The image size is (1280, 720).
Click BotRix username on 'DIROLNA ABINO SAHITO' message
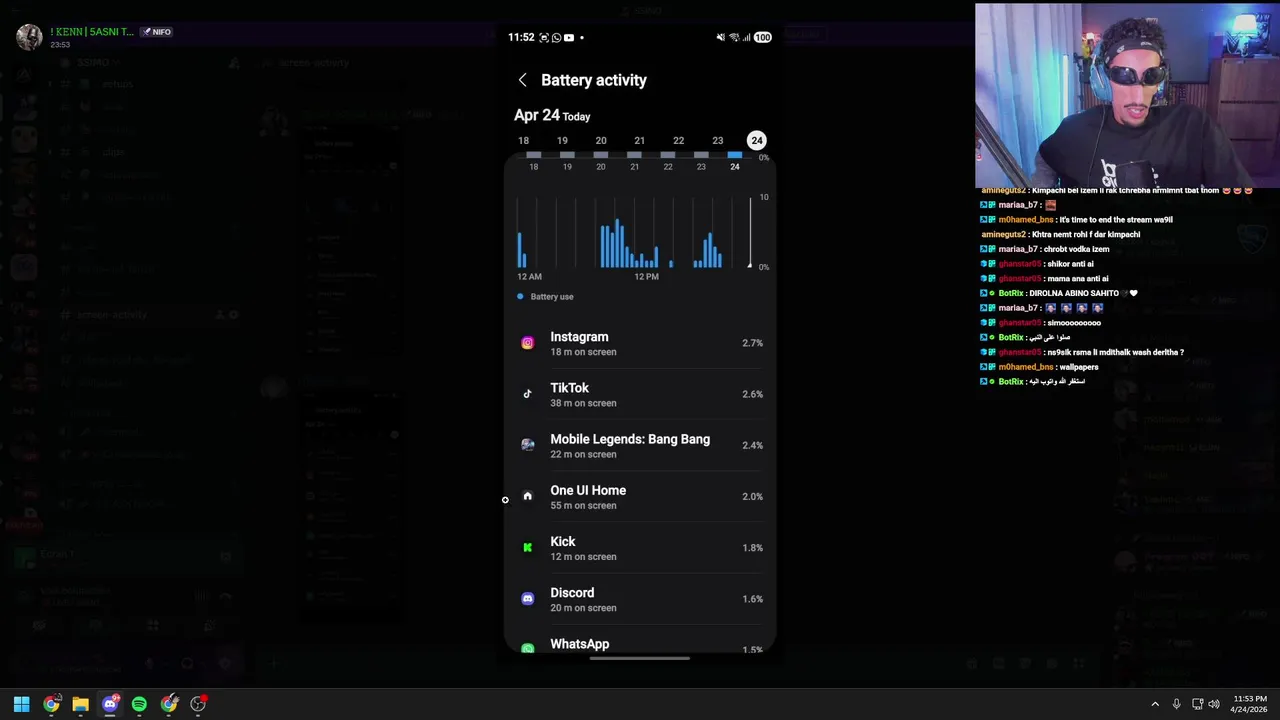[1011, 293]
